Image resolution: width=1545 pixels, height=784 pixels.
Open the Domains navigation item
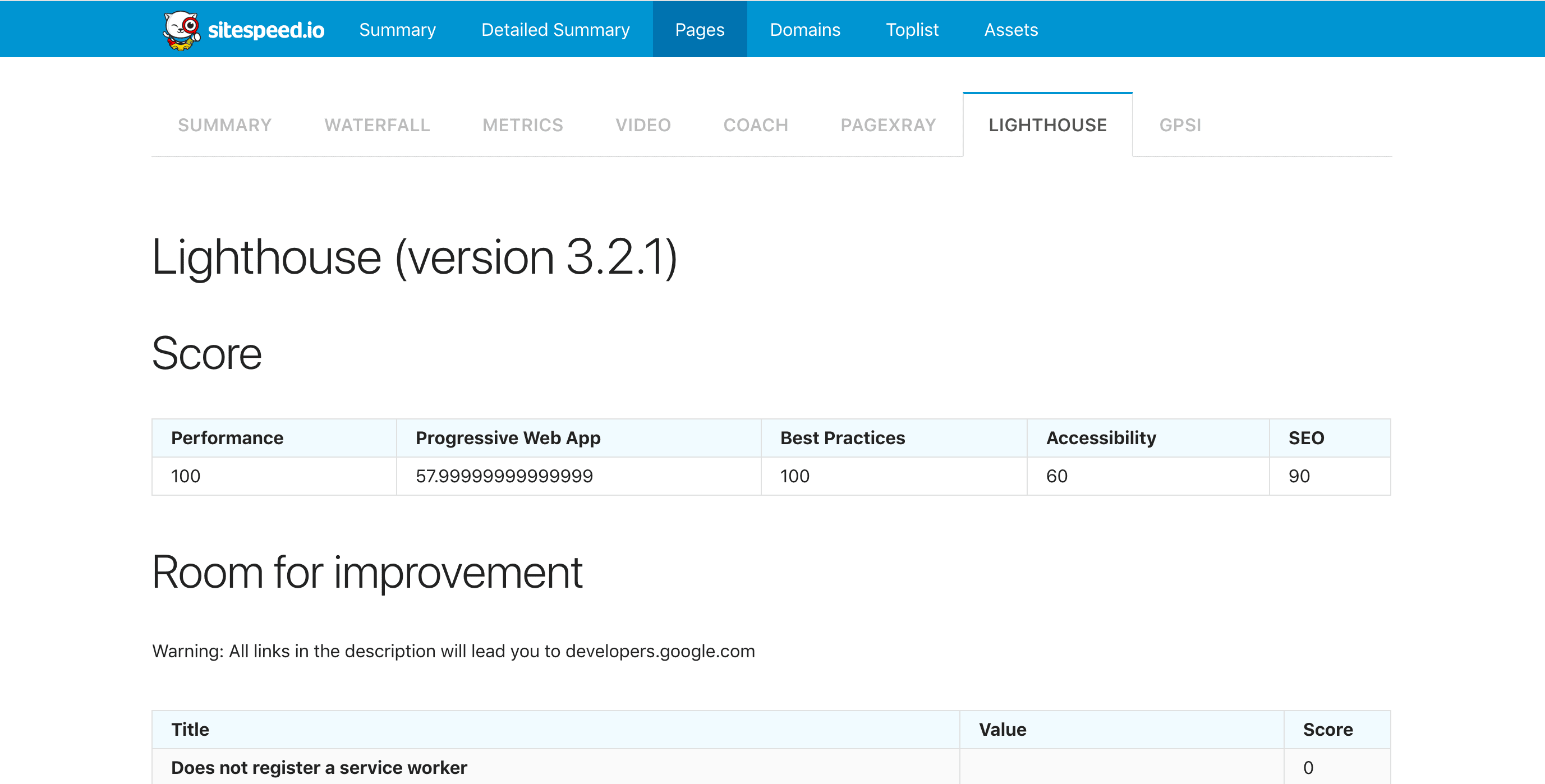tap(805, 30)
